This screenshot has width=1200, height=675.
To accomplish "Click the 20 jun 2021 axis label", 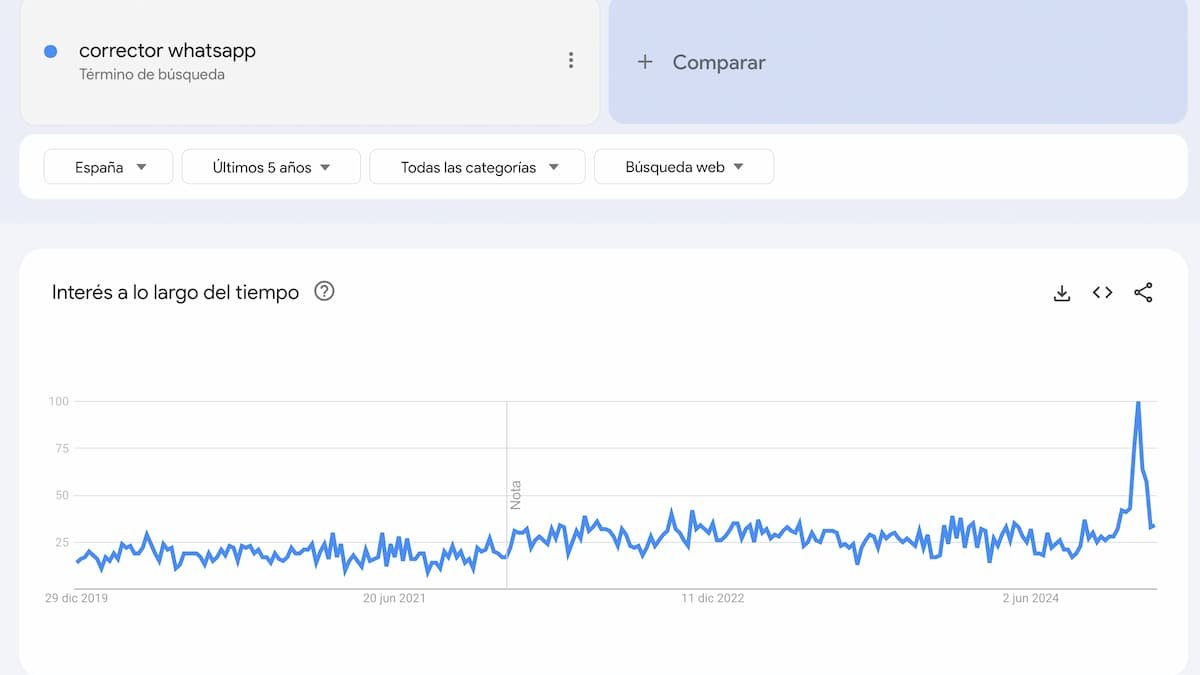I will click(x=394, y=598).
